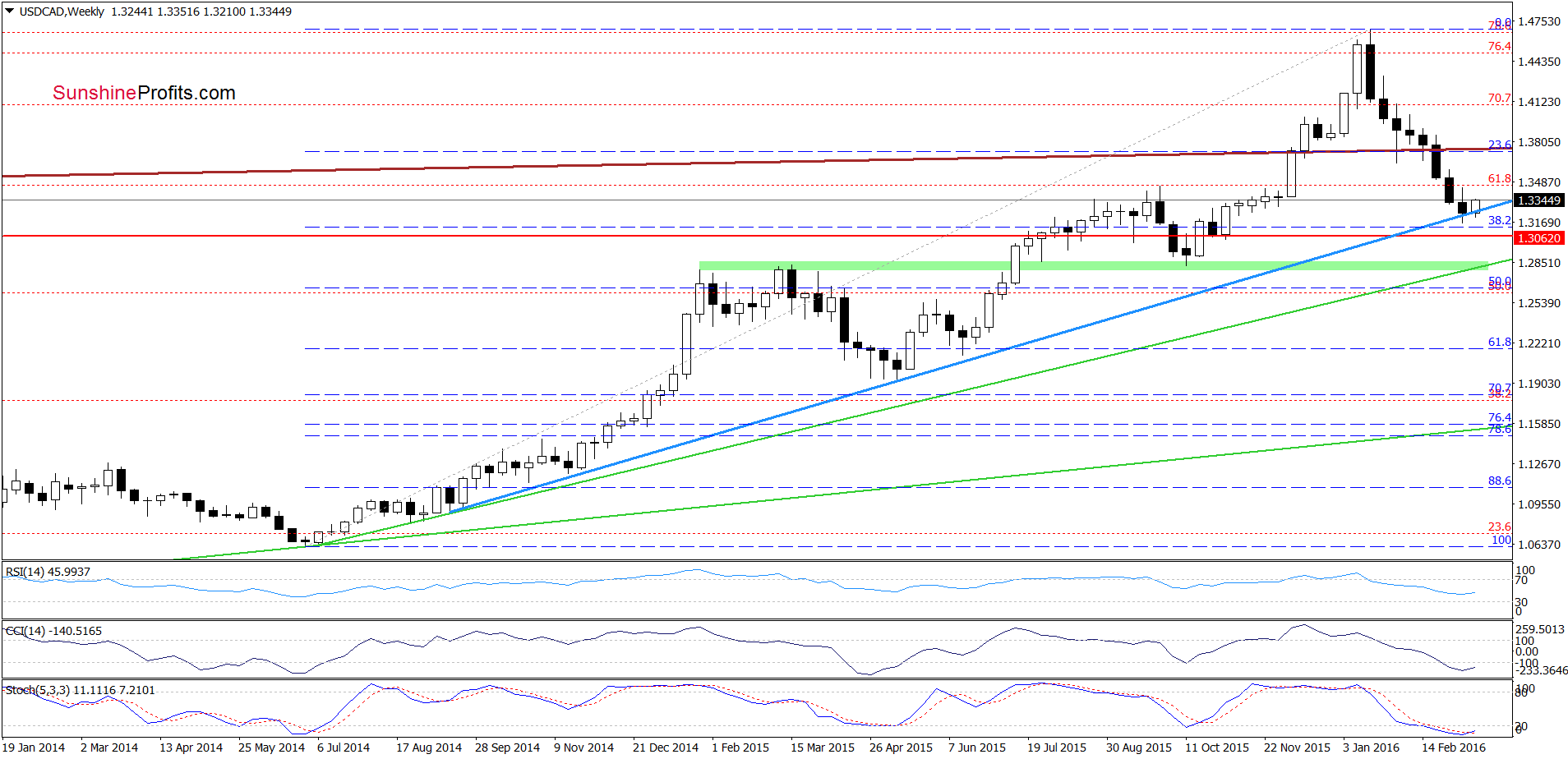1568x759 pixels.
Task: Click the 14 Feb 2016 date label
Action: click(x=1454, y=747)
